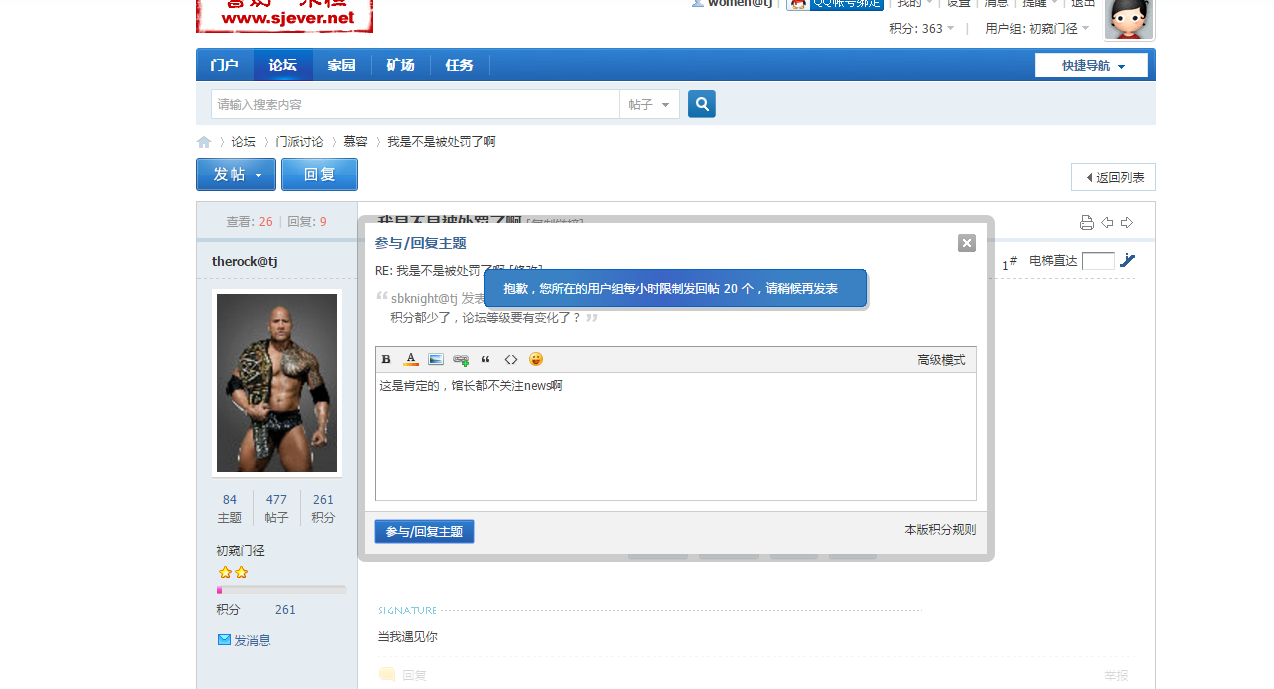
Task: Click inside the reply message text area
Action: (x=676, y=436)
